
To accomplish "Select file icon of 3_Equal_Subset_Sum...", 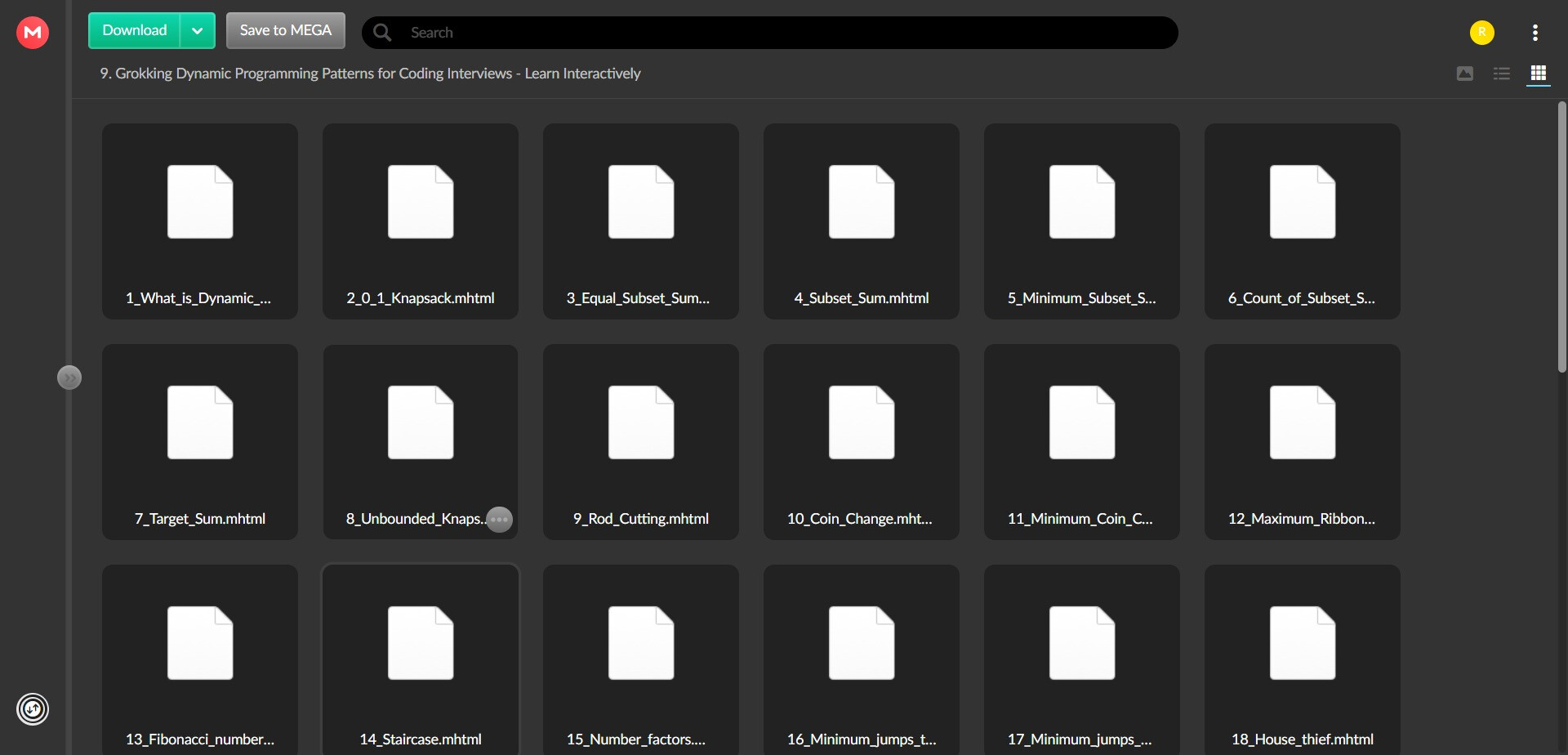I will coord(641,202).
